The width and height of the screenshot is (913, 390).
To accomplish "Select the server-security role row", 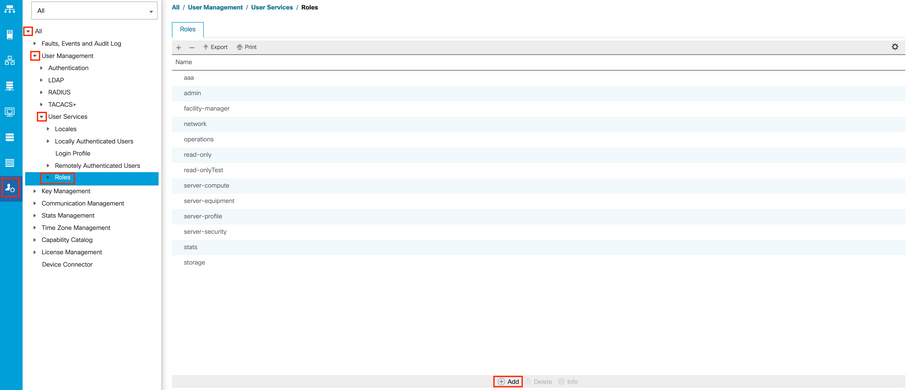I will click(539, 232).
